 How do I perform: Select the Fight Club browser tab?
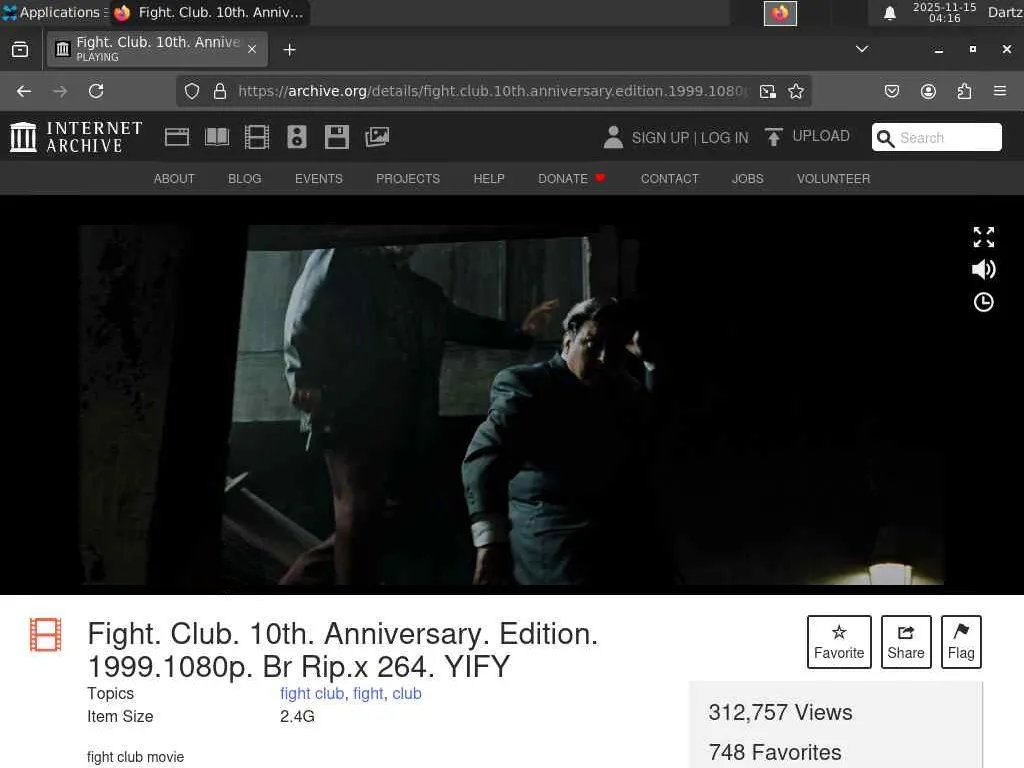click(157, 49)
